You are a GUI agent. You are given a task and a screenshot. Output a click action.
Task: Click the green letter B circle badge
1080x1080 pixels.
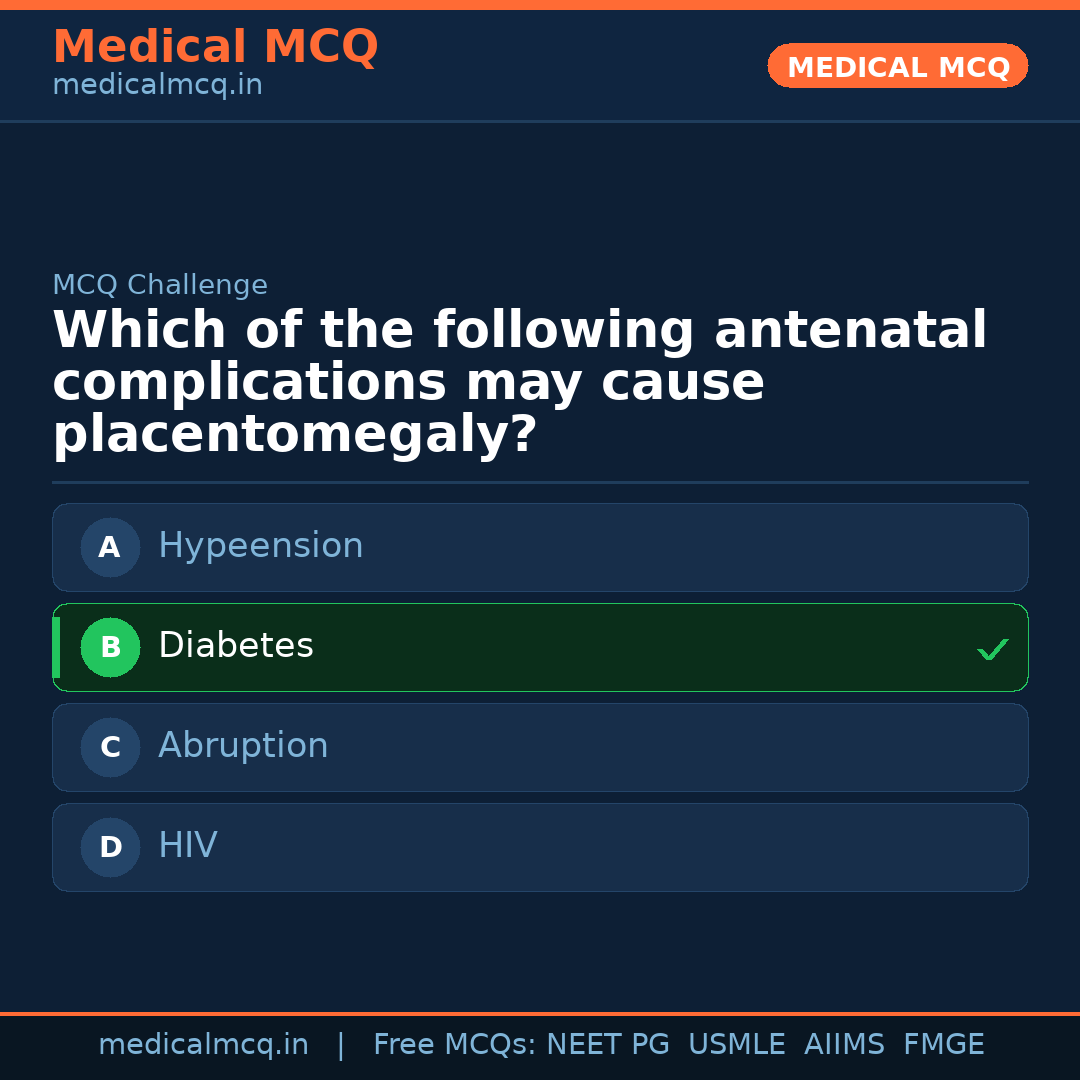(x=110, y=647)
